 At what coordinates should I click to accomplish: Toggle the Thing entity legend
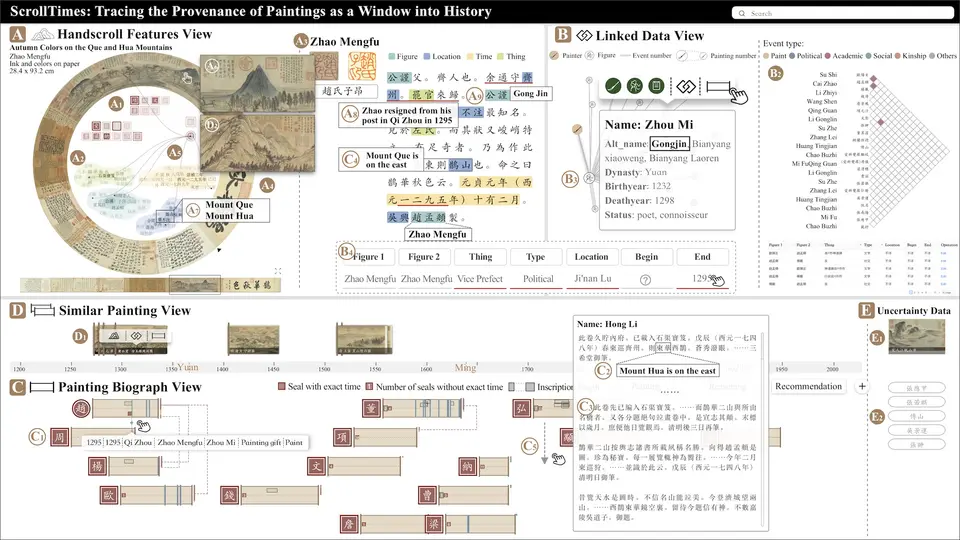[511, 56]
